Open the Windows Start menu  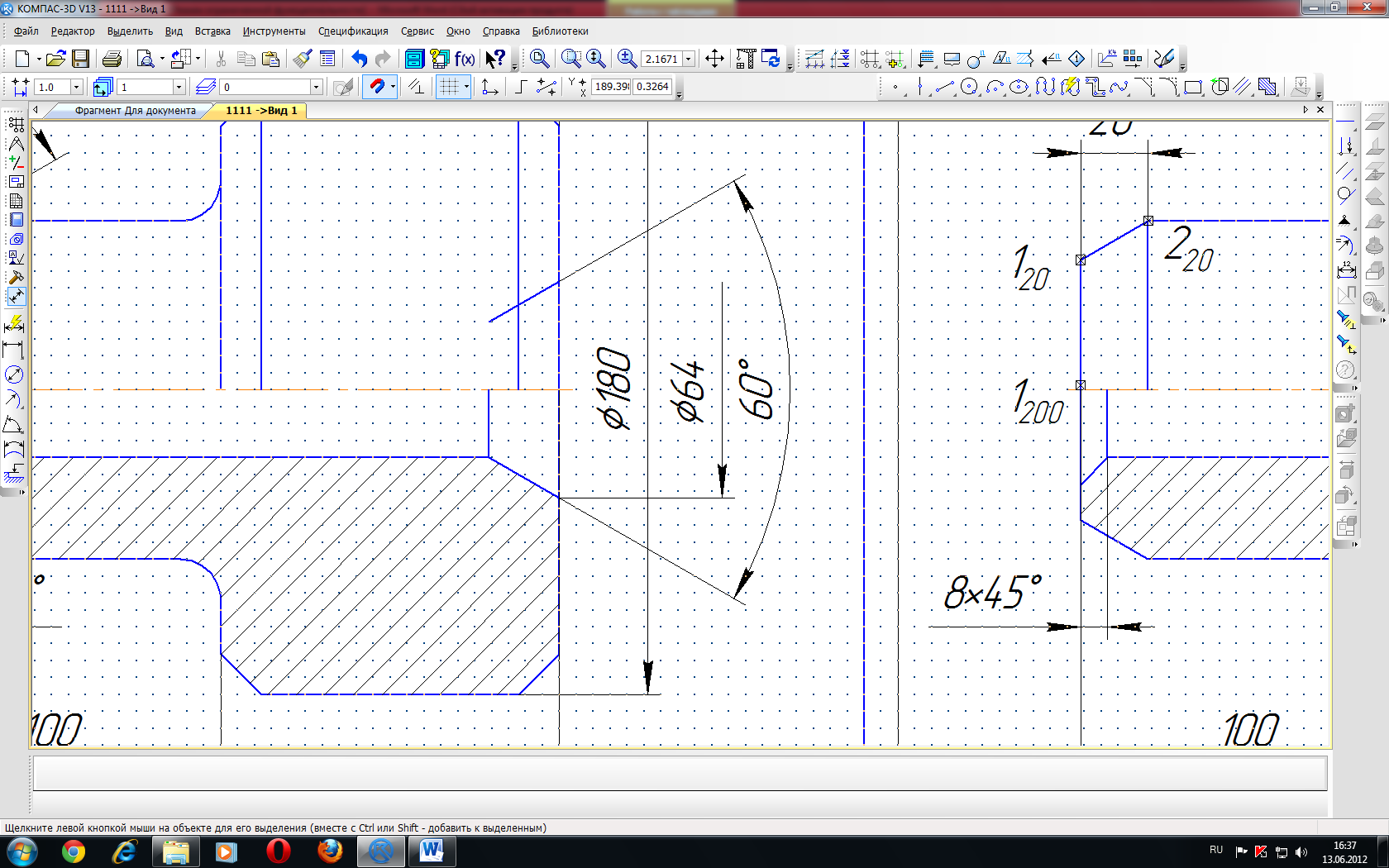coord(22,851)
